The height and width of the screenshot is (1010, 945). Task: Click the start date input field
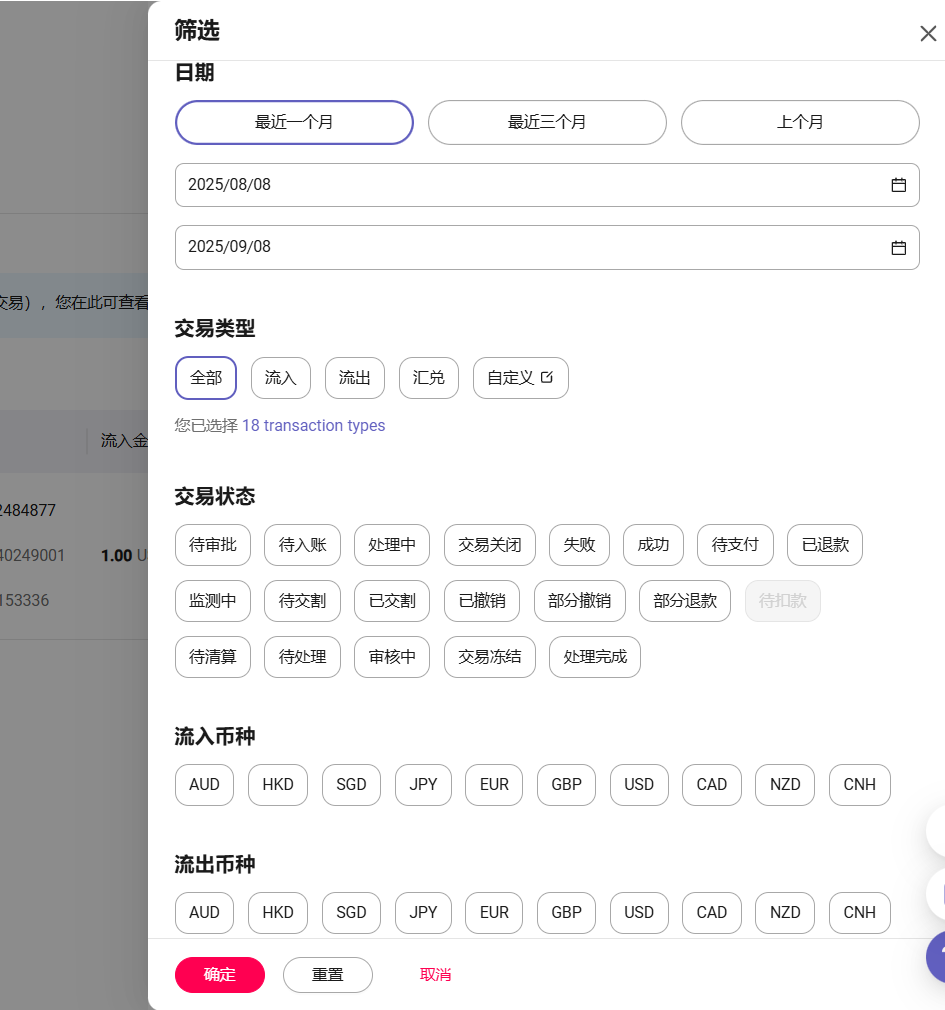520,185
